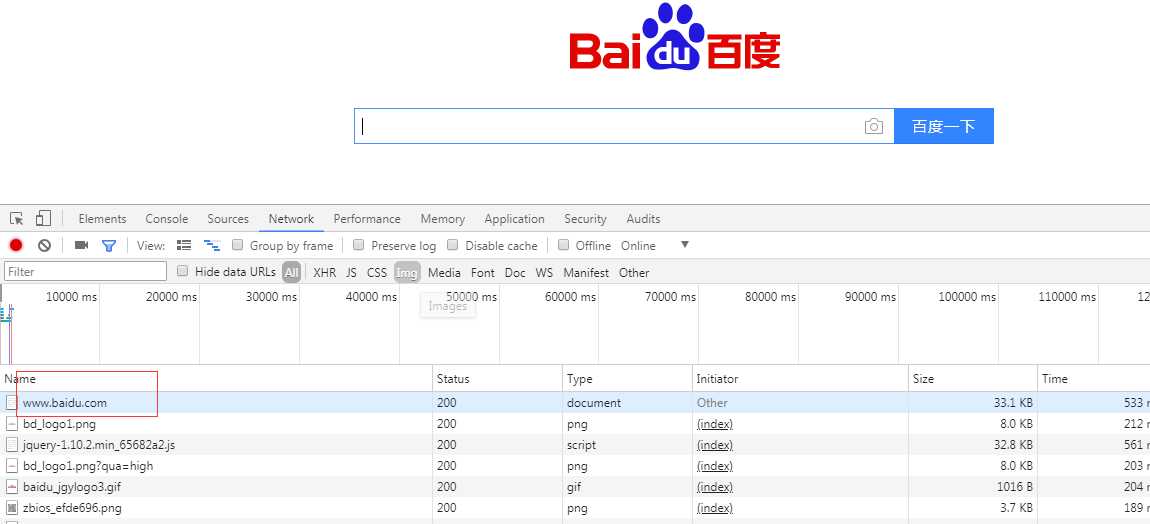1150x524 pixels.
Task: Sort by the Type column header
Action: coord(627,379)
